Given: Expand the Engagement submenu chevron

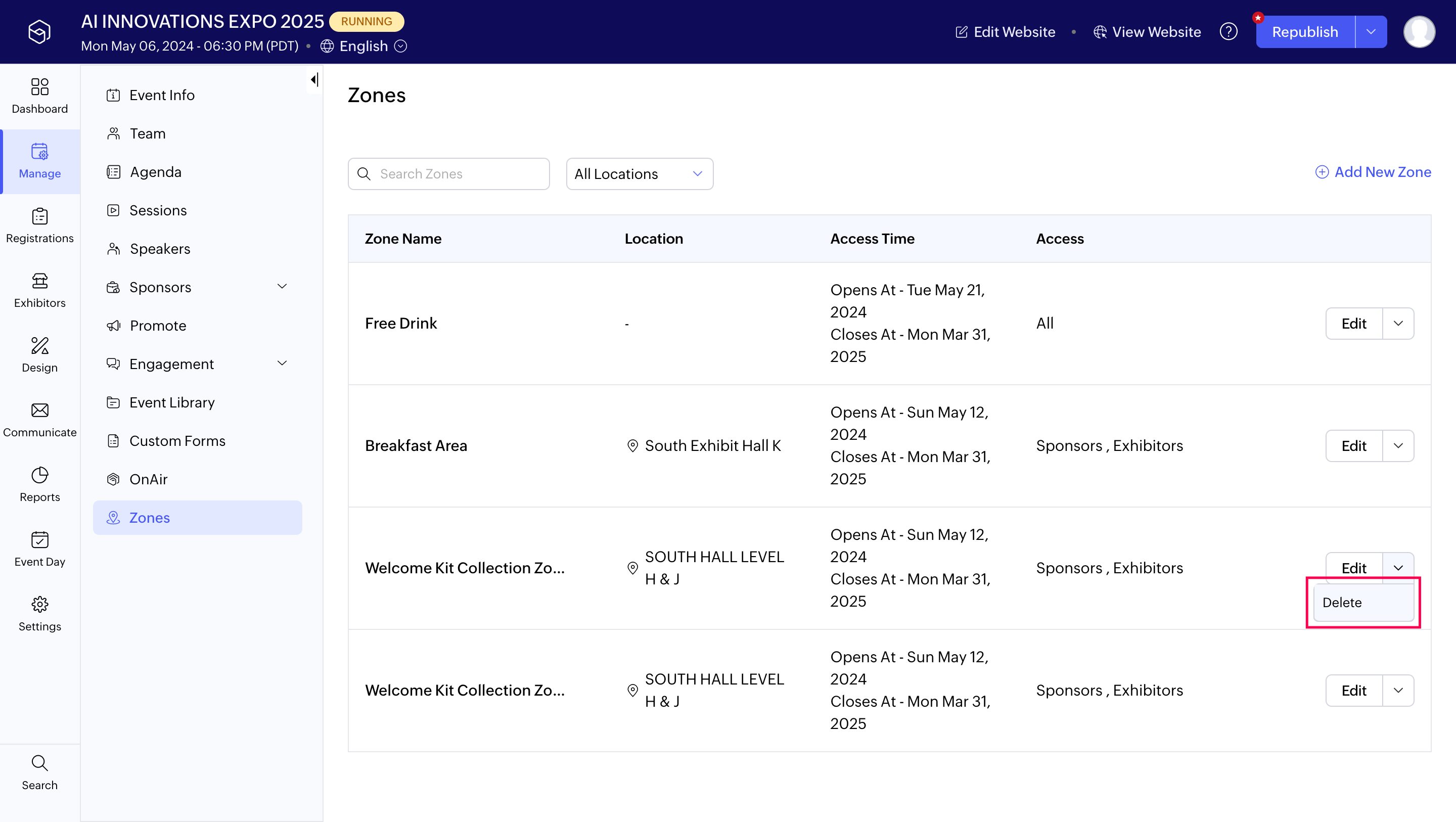Looking at the screenshot, I should 282,363.
